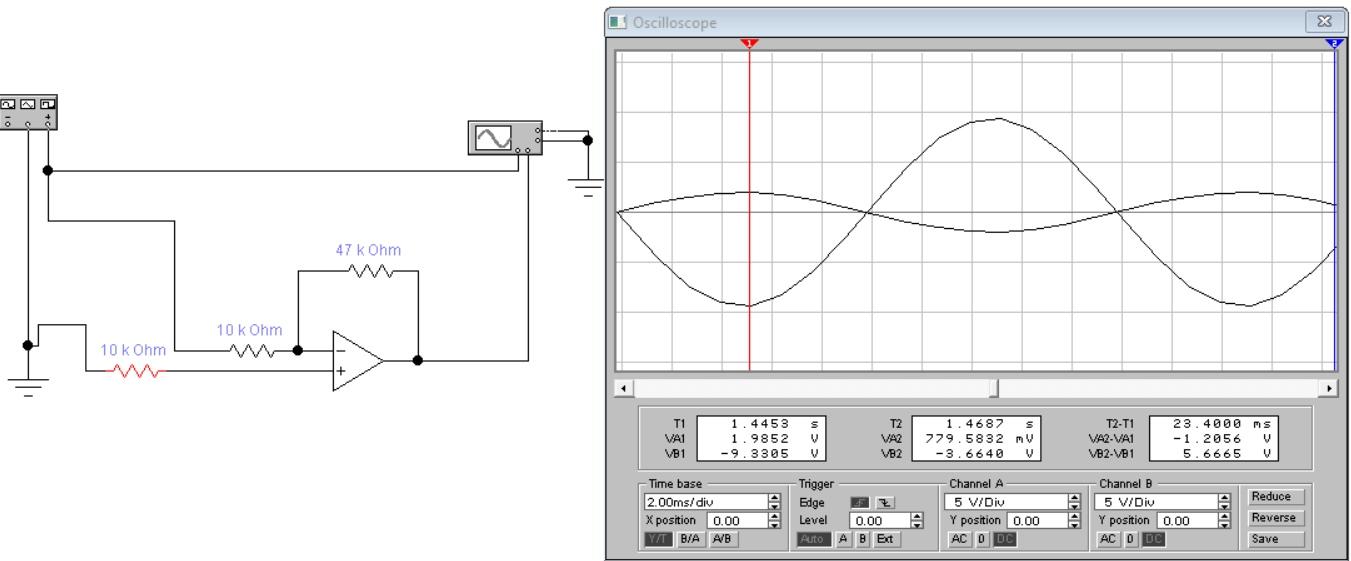The height and width of the screenshot is (561, 1351).
Task: Set trigger source to channel B
Action: 862,539
